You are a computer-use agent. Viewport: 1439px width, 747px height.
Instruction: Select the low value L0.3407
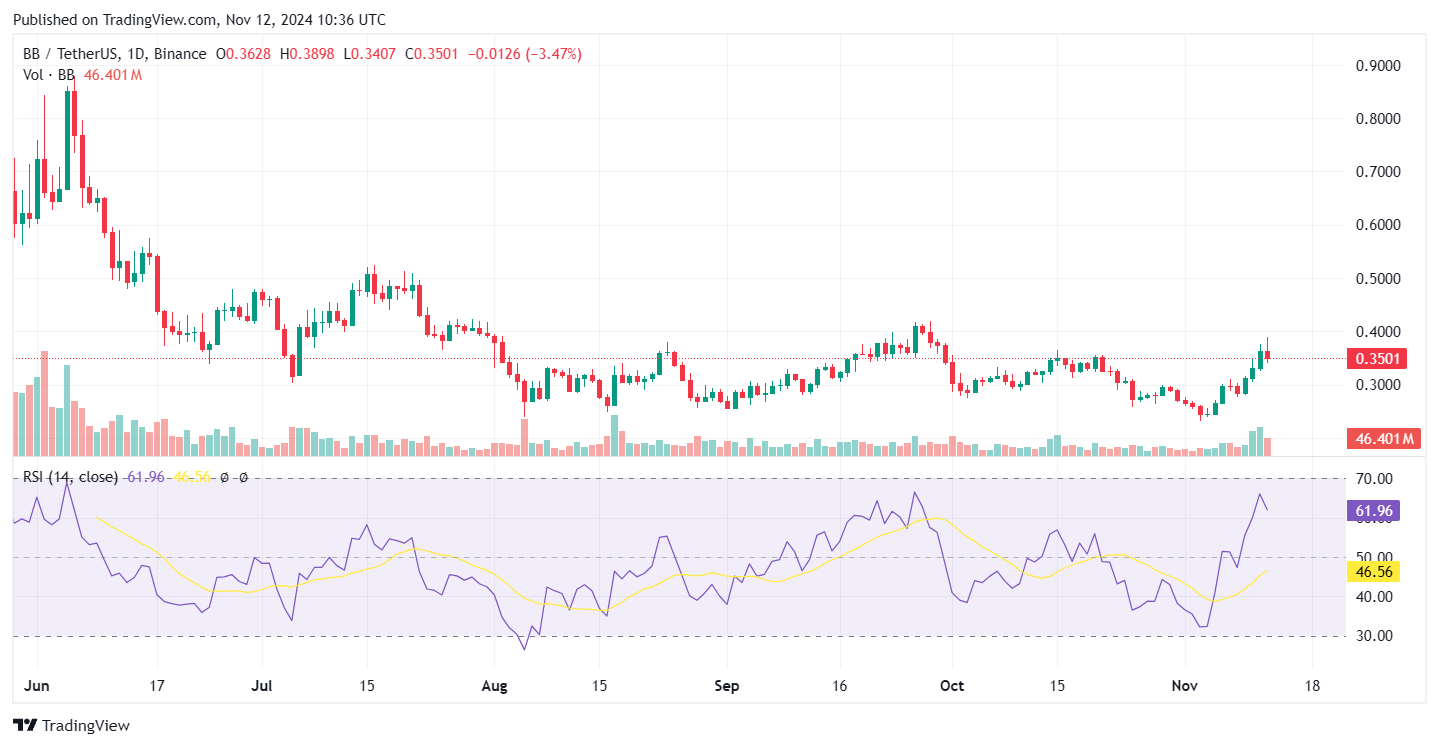(371, 54)
